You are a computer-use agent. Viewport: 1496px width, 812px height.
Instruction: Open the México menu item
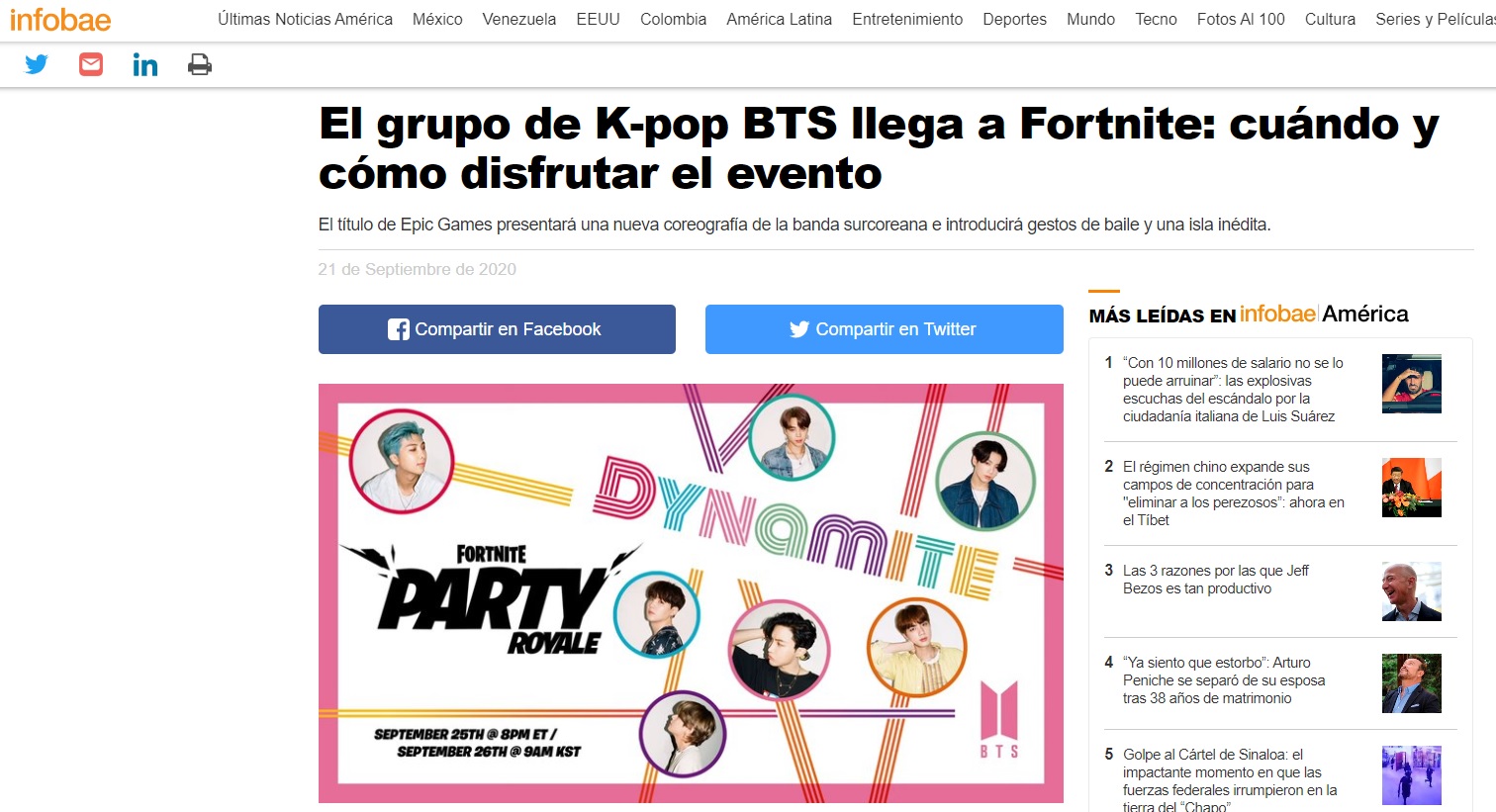(x=437, y=19)
